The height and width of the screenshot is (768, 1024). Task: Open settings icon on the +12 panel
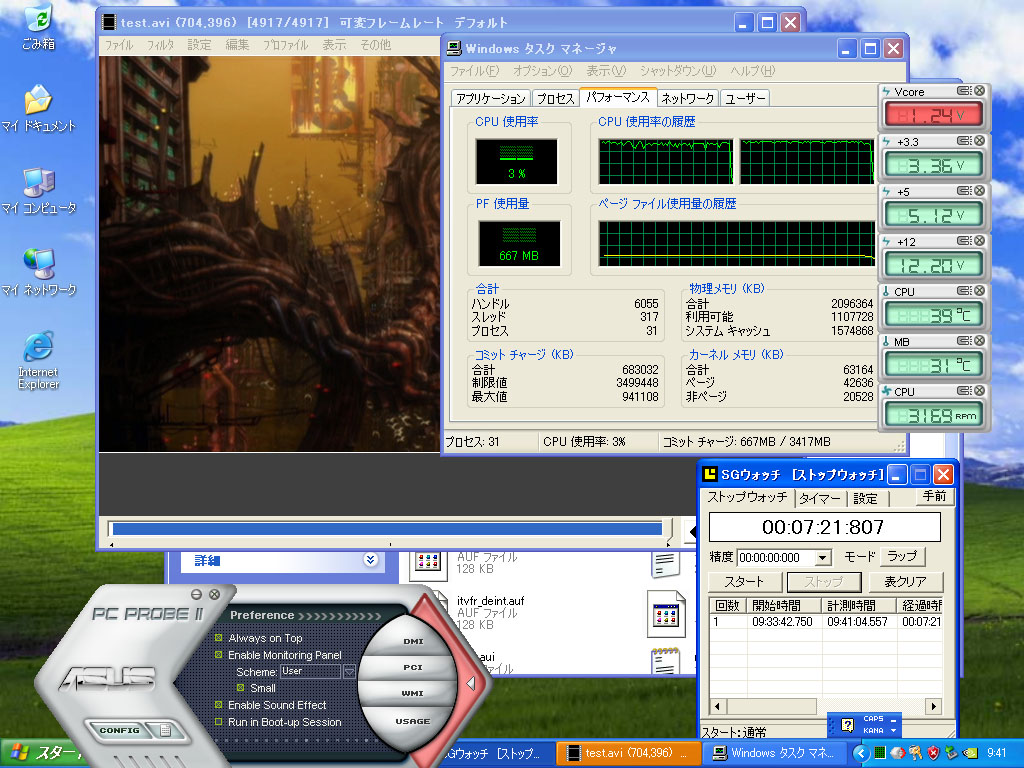click(x=965, y=240)
